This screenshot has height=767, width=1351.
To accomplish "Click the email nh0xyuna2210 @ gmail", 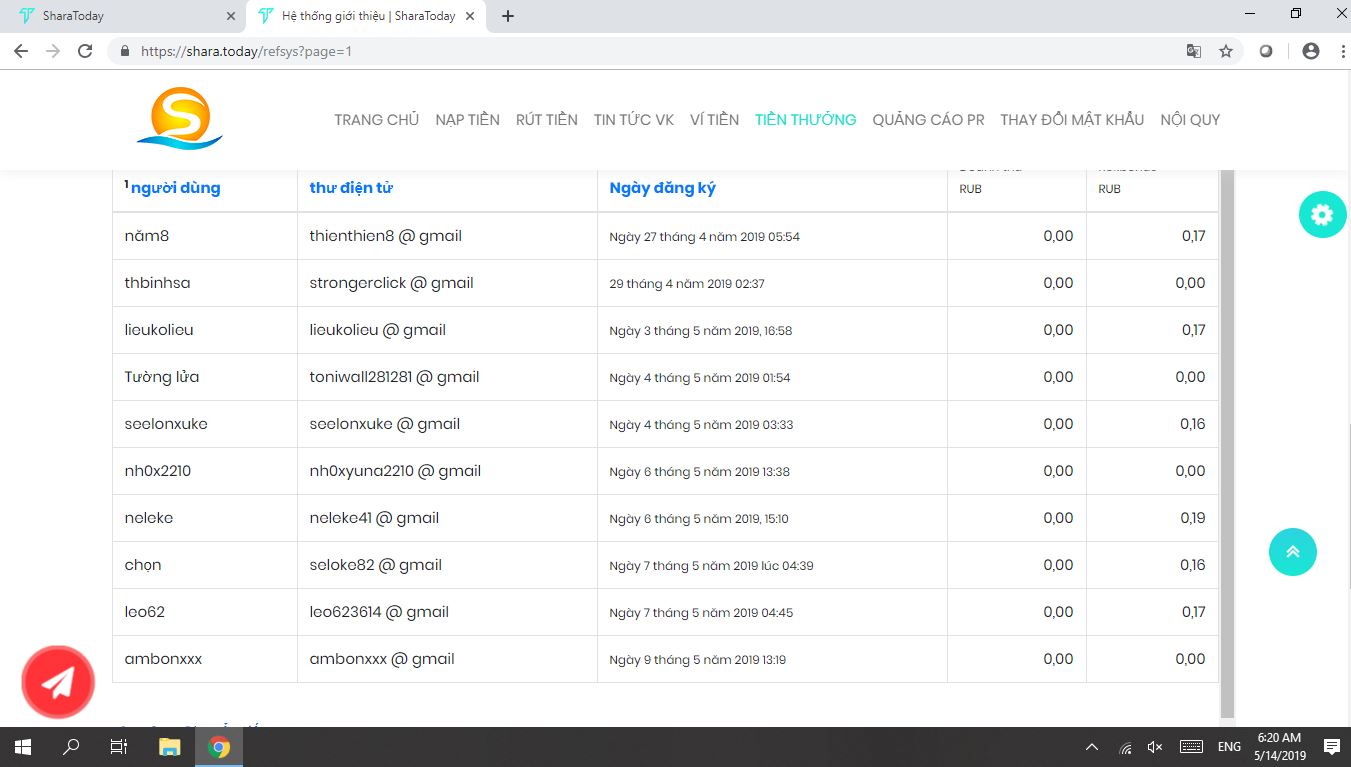I will click(395, 471).
